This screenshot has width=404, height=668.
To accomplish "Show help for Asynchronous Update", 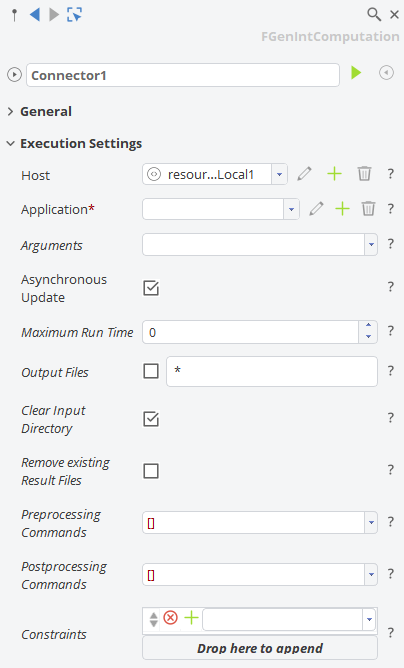I will tap(390, 287).
